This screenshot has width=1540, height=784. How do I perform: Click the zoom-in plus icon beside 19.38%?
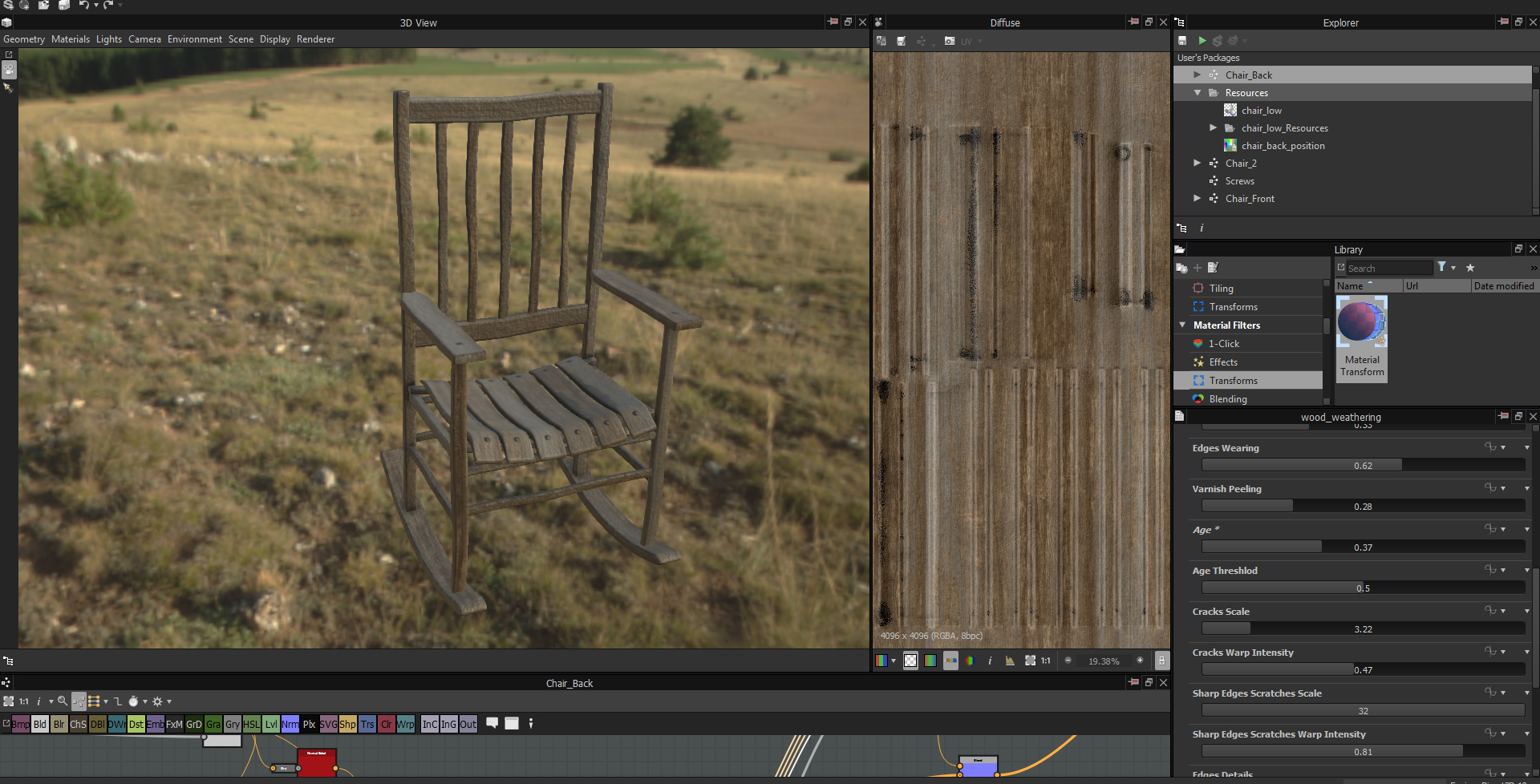(x=1140, y=661)
